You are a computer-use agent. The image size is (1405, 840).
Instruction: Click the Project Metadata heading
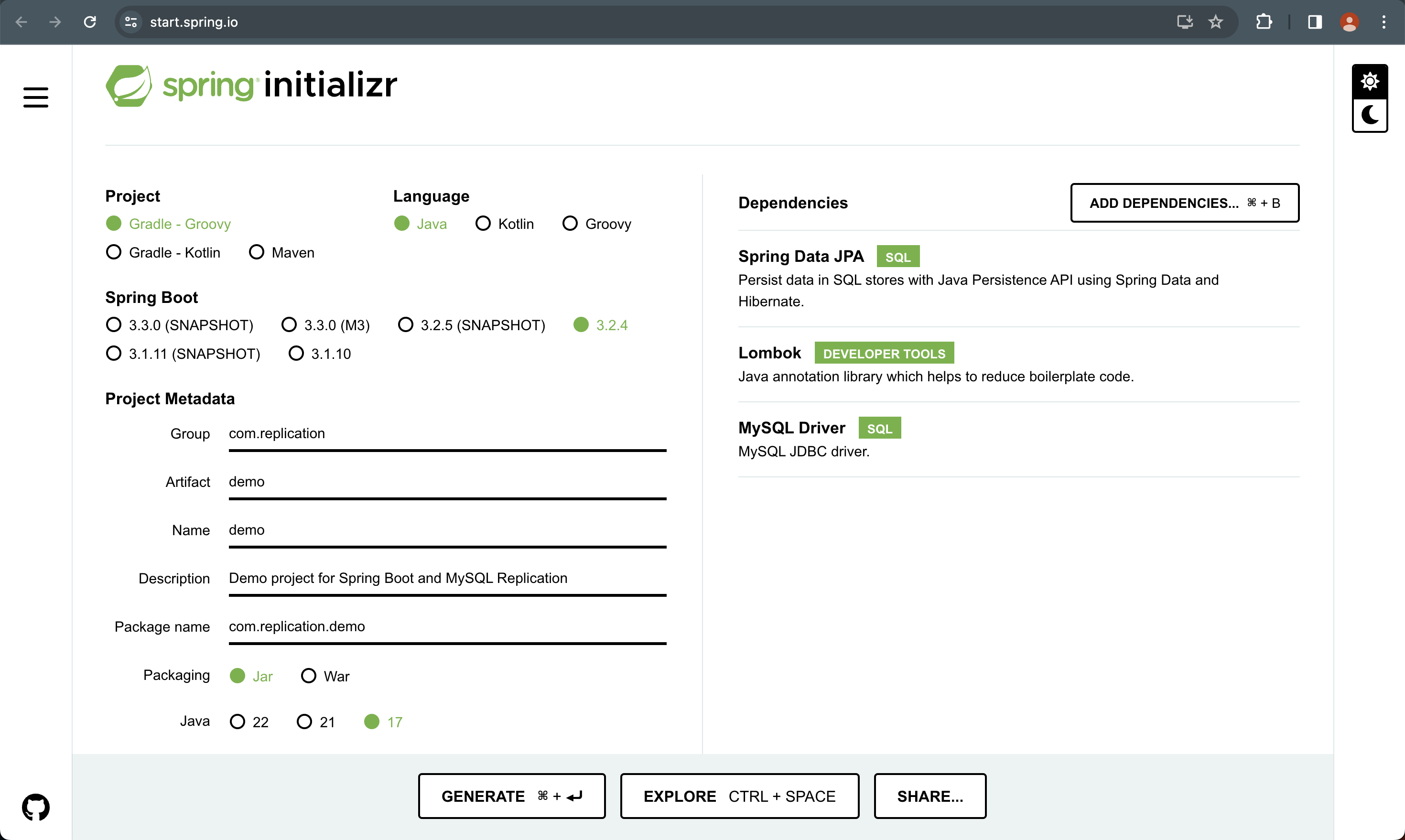pyautogui.click(x=170, y=398)
